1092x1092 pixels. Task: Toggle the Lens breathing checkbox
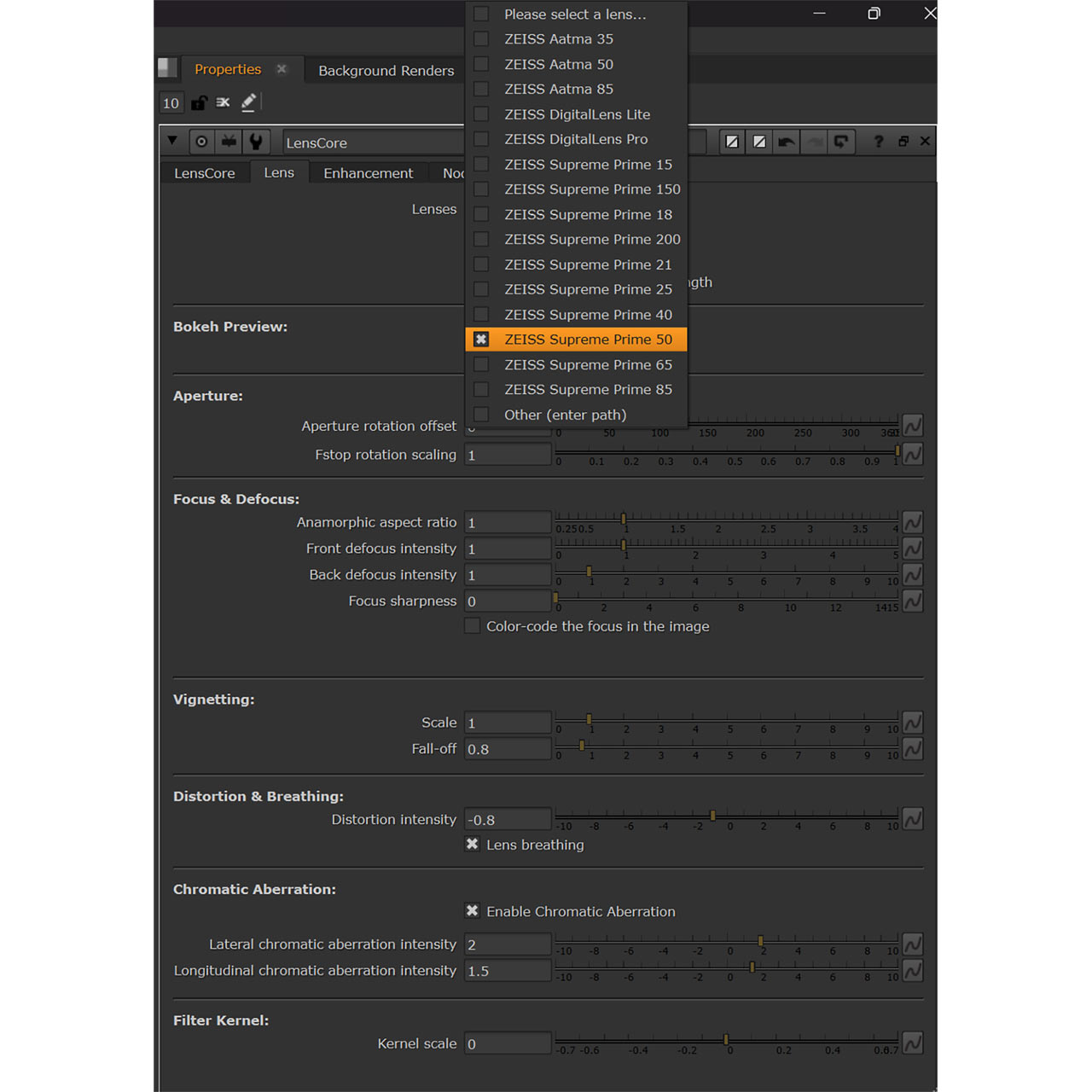472,845
